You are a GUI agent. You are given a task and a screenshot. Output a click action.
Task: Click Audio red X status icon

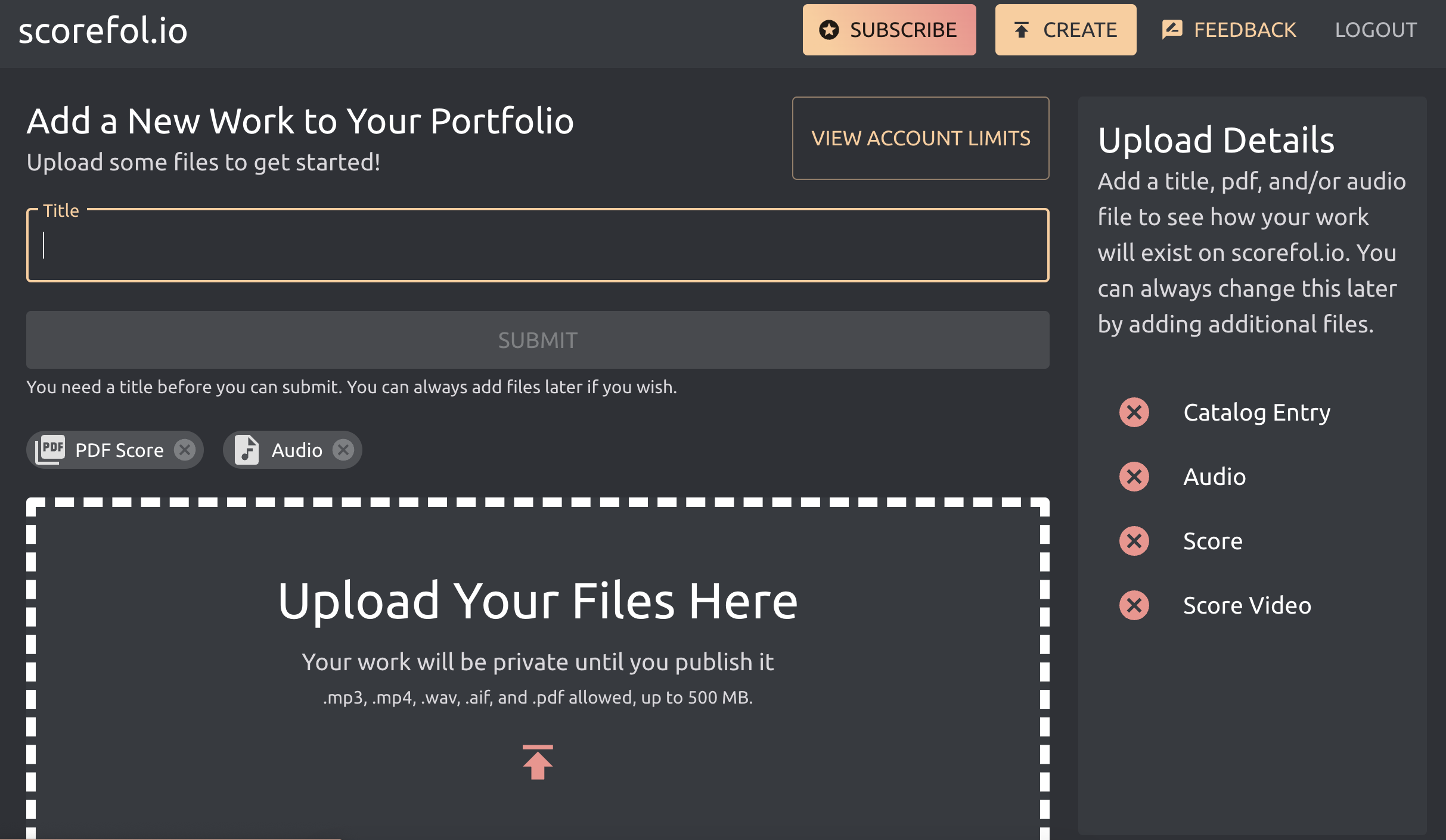pos(1134,477)
